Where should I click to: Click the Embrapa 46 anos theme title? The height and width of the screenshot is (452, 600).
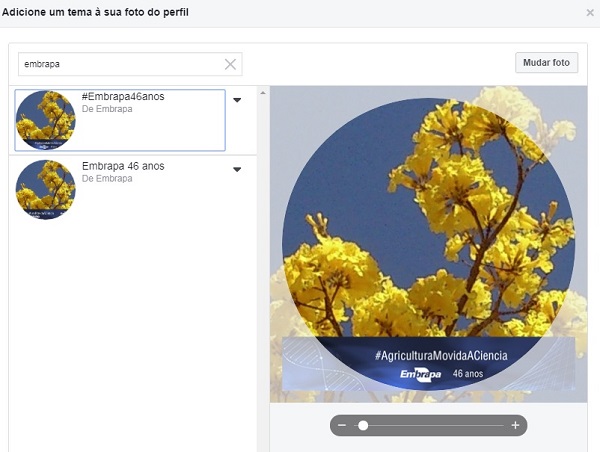pos(123,166)
